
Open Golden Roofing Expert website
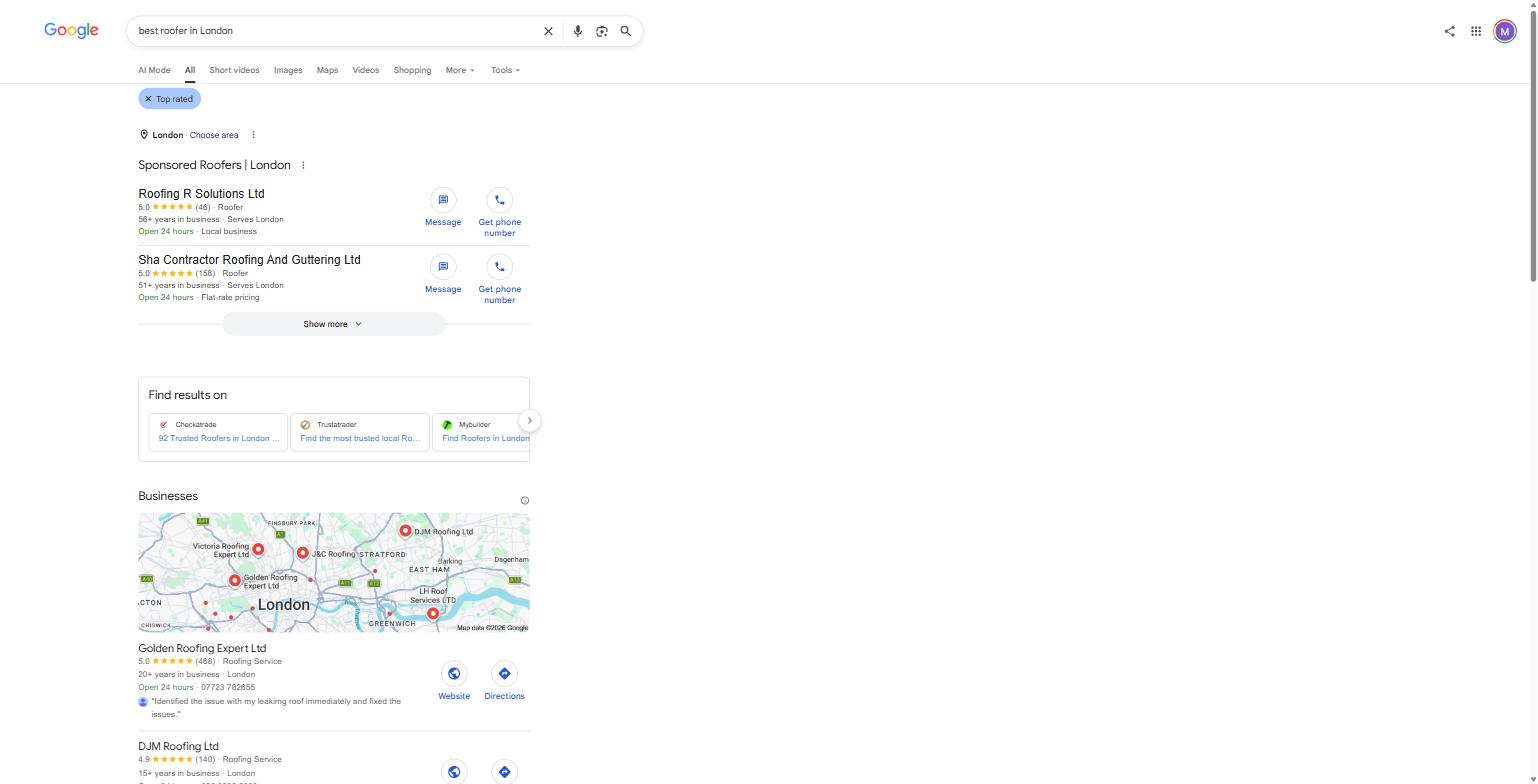[454, 682]
